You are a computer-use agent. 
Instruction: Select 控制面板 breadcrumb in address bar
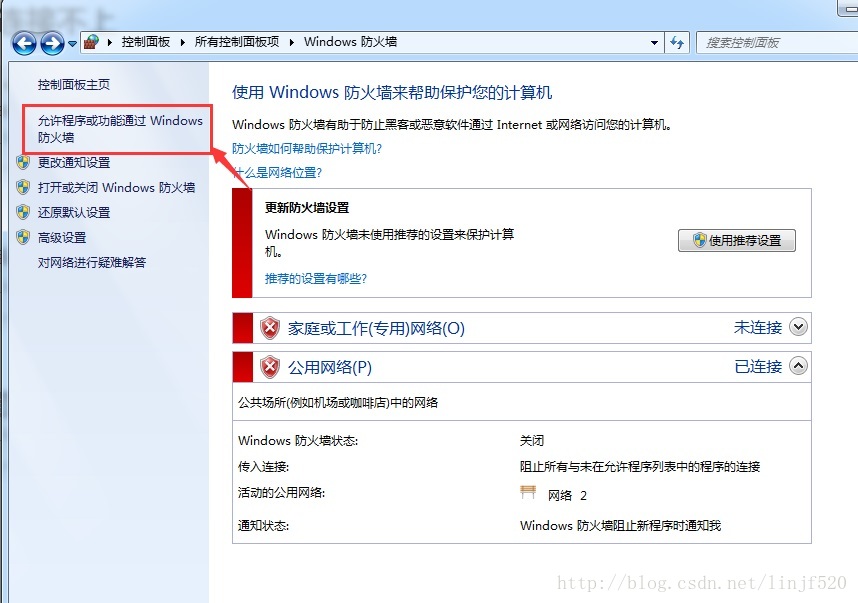(146, 42)
